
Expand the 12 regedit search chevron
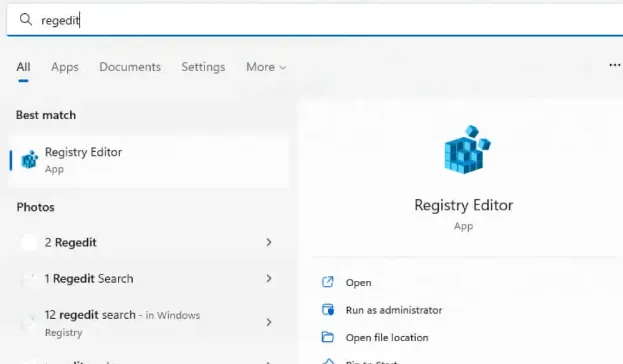269,322
